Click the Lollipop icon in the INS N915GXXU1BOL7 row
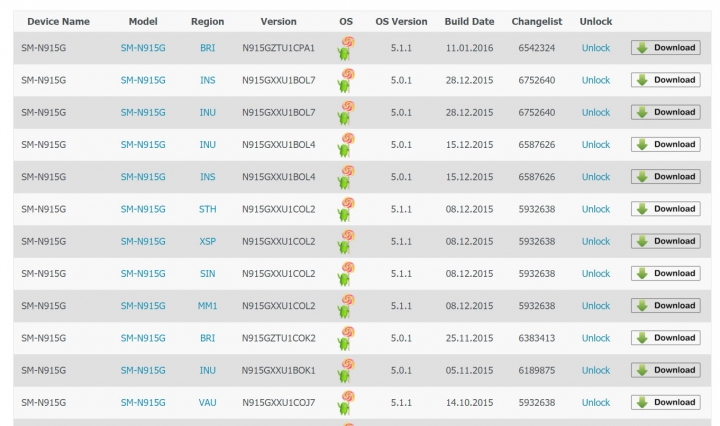 (346, 80)
